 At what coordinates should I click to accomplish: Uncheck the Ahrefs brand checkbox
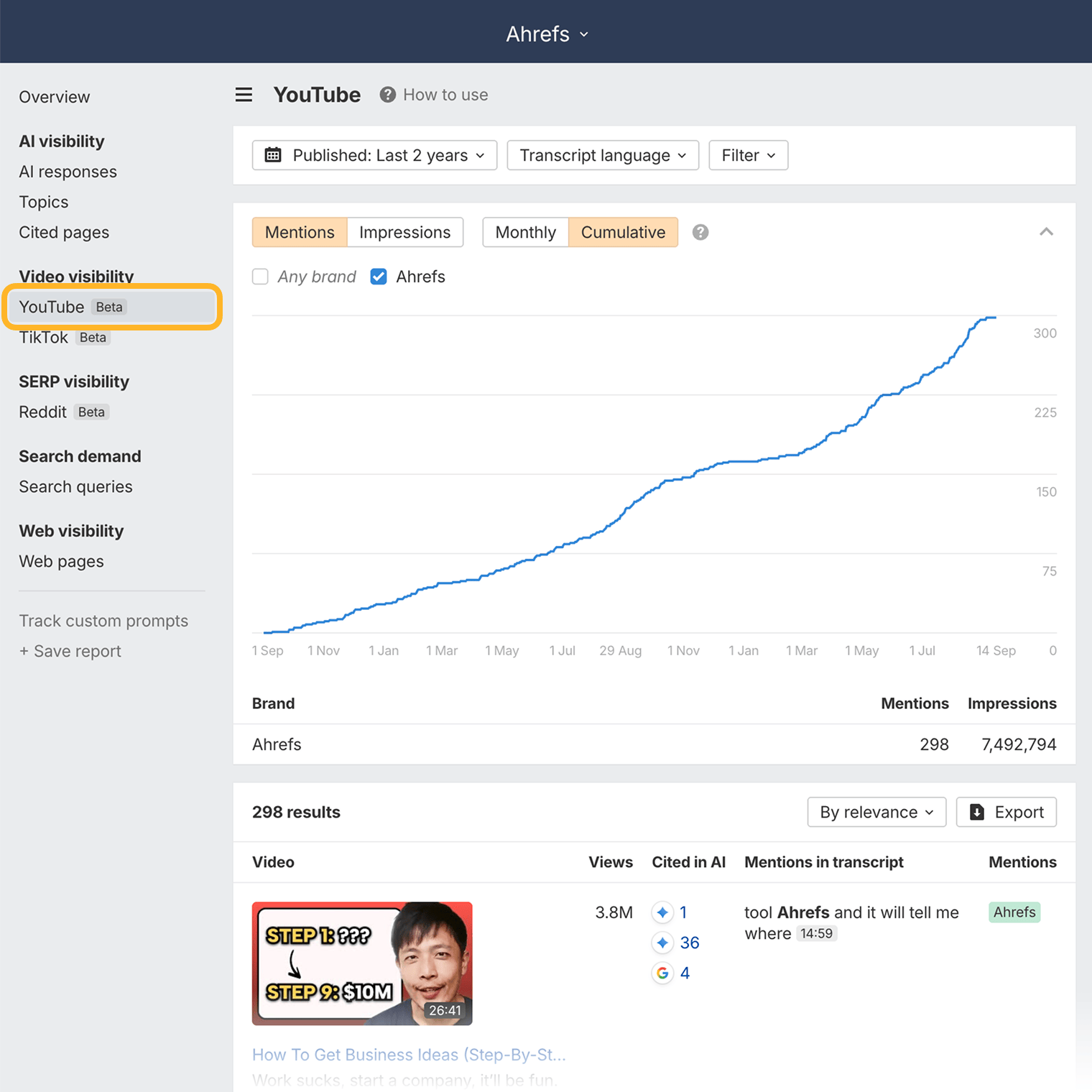coord(379,277)
